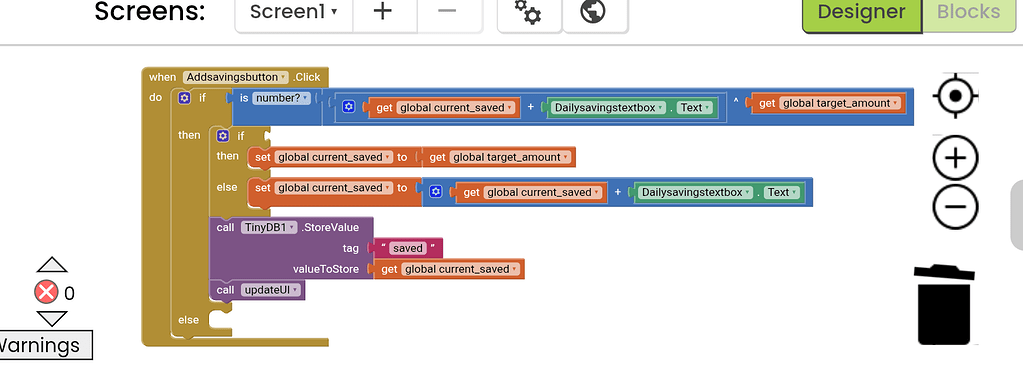Open updateUI procedure dropdown
The image size is (1023, 371).
pos(270,290)
